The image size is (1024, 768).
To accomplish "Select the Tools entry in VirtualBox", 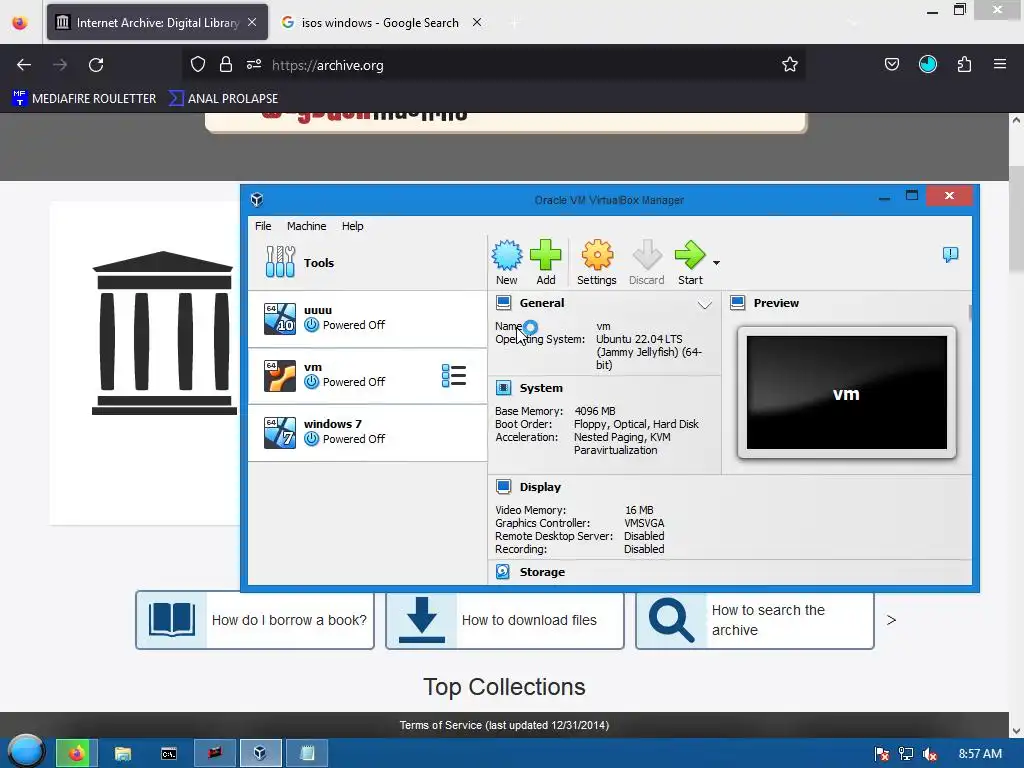I will coord(368,263).
